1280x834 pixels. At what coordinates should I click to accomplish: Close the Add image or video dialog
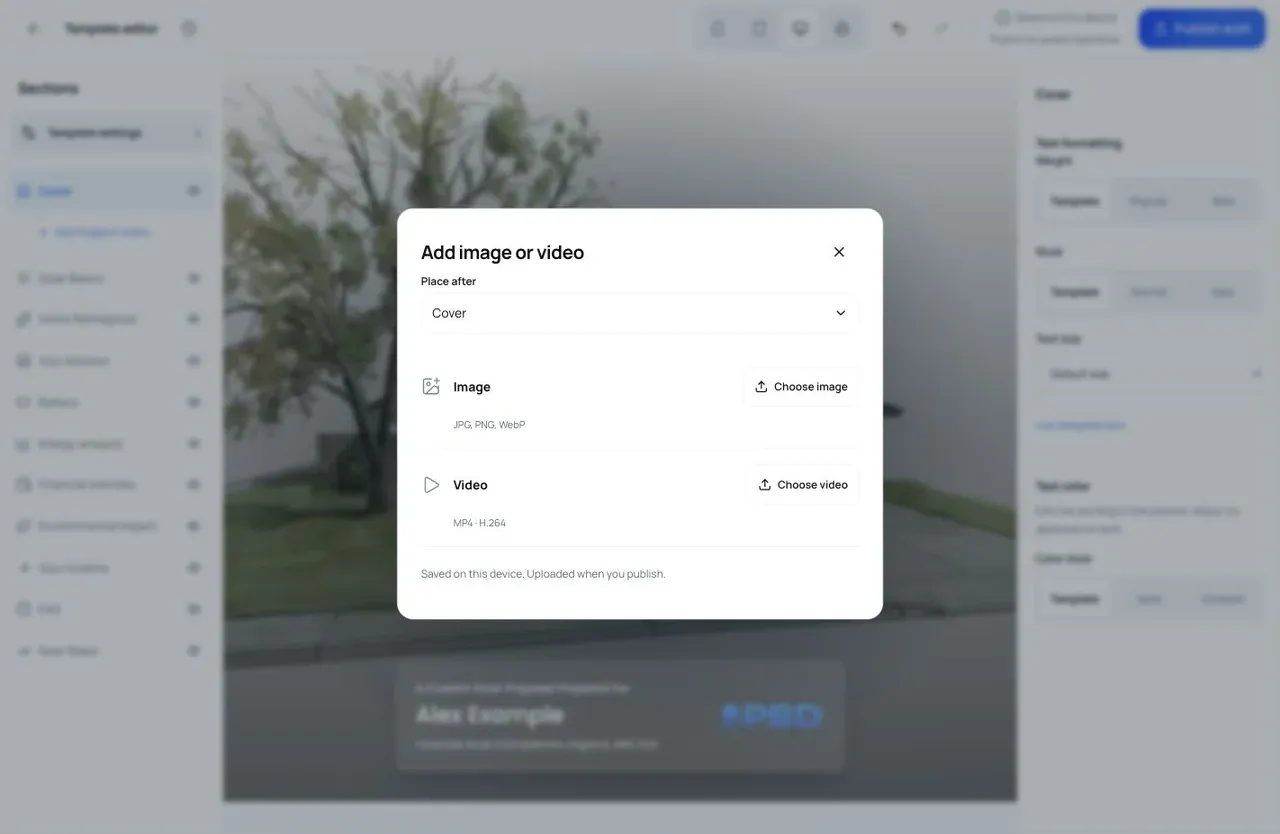[x=839, y=252]
